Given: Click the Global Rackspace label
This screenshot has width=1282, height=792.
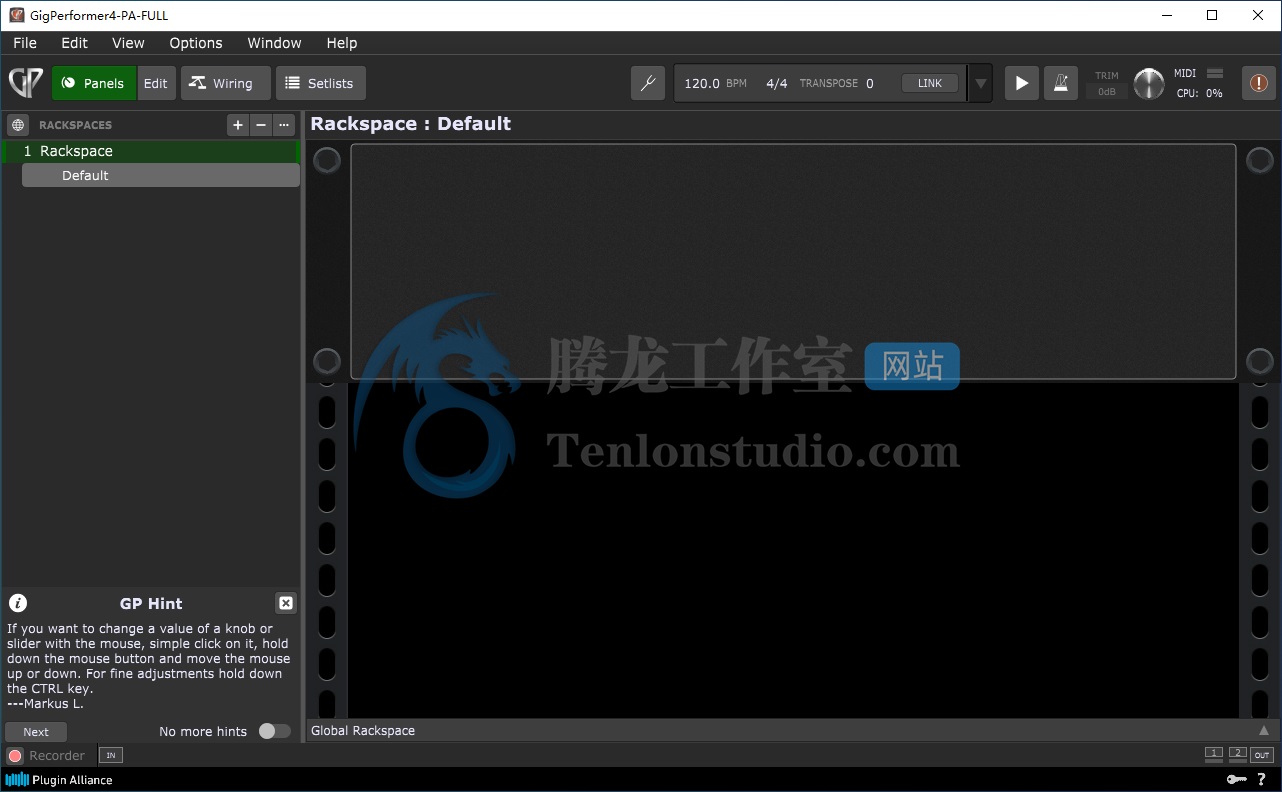Looking at the screenshot, I should [363, 731].
